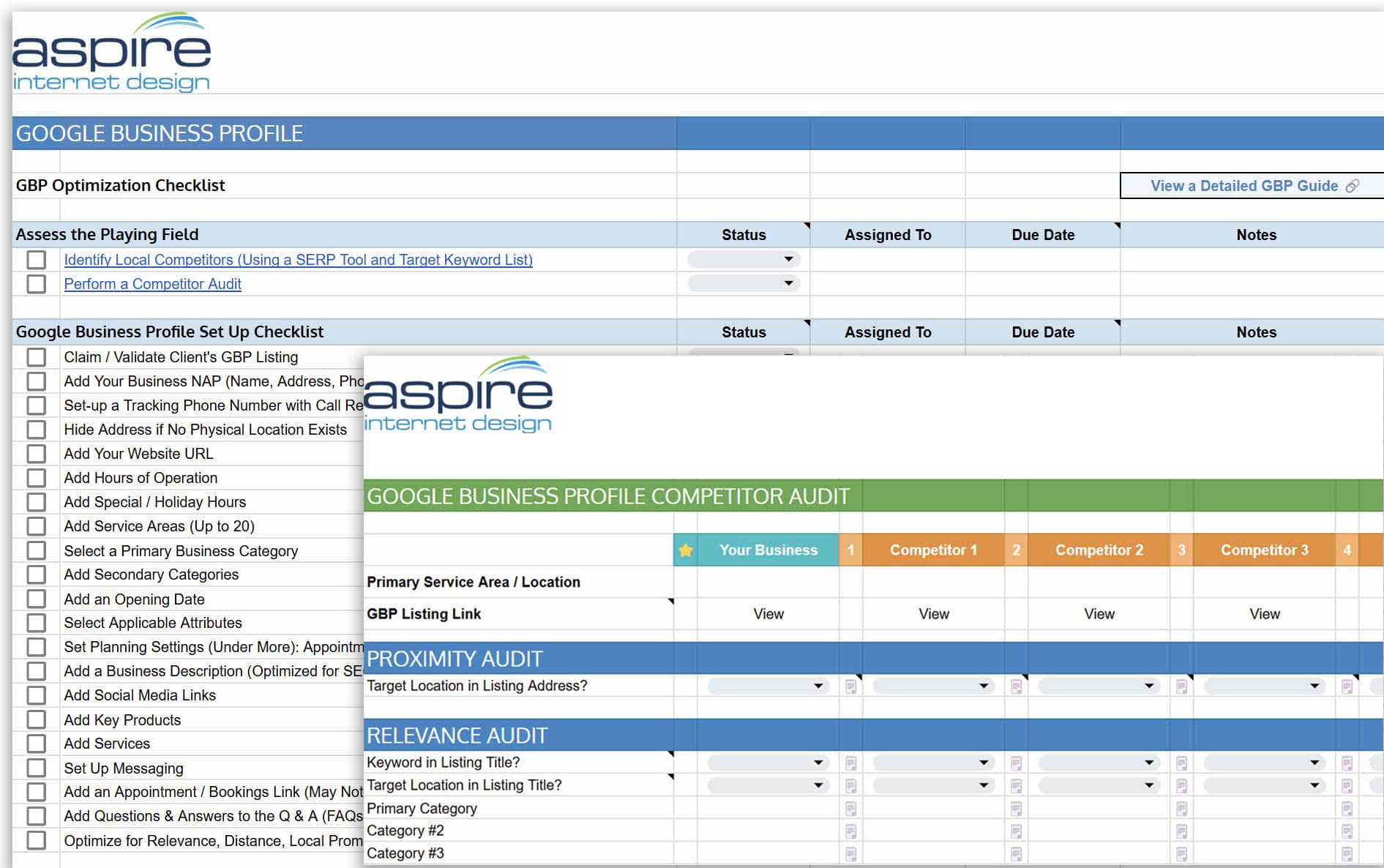Open Status dropdown for Perform a Competitor Audit

point(744,283)
